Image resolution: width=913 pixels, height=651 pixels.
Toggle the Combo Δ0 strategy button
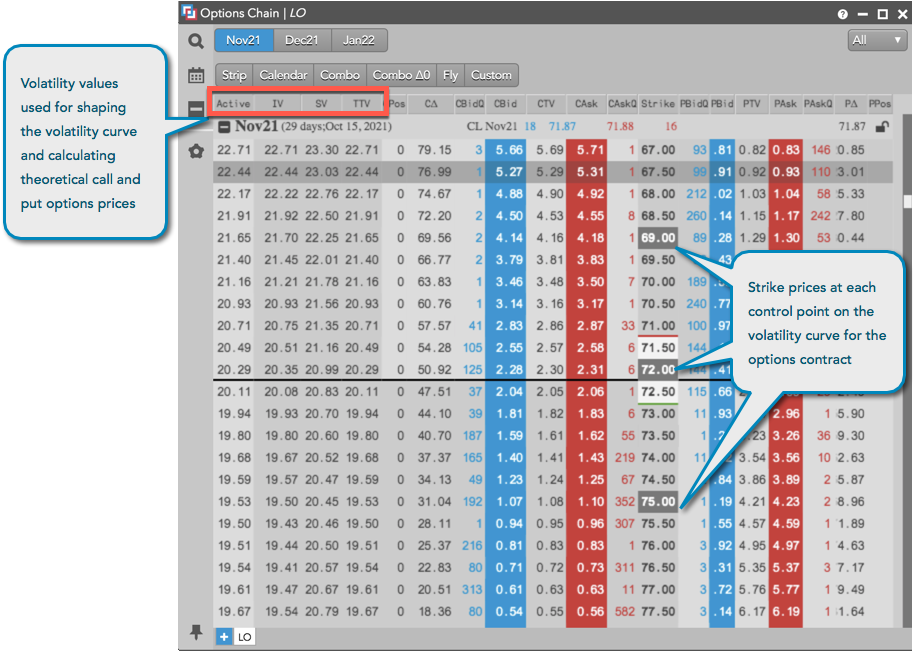401,75
